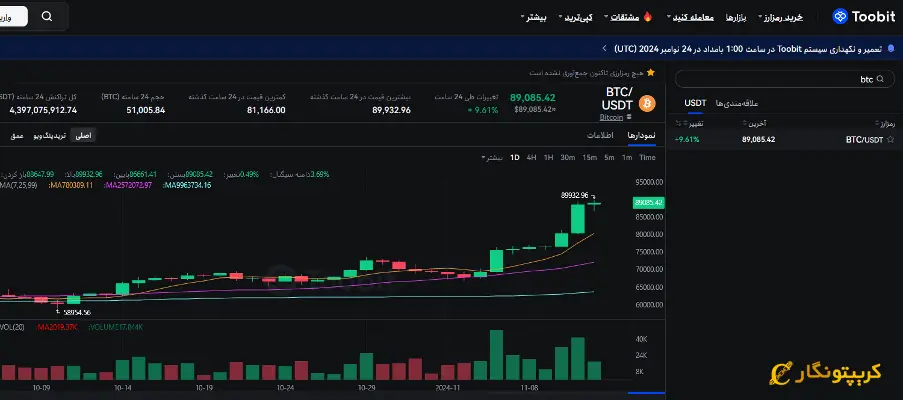Screen dimensions: 904x400
Task: Expand the کپی‌ترید dropdown
Action: (x=576, y=17)
